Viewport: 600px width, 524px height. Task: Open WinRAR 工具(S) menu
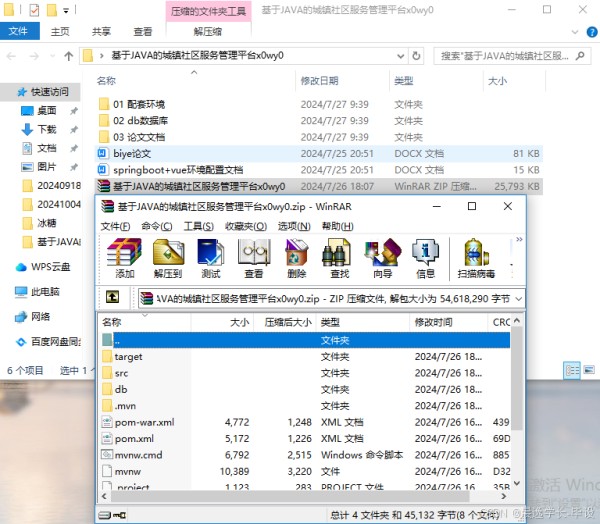pos(198,226)
